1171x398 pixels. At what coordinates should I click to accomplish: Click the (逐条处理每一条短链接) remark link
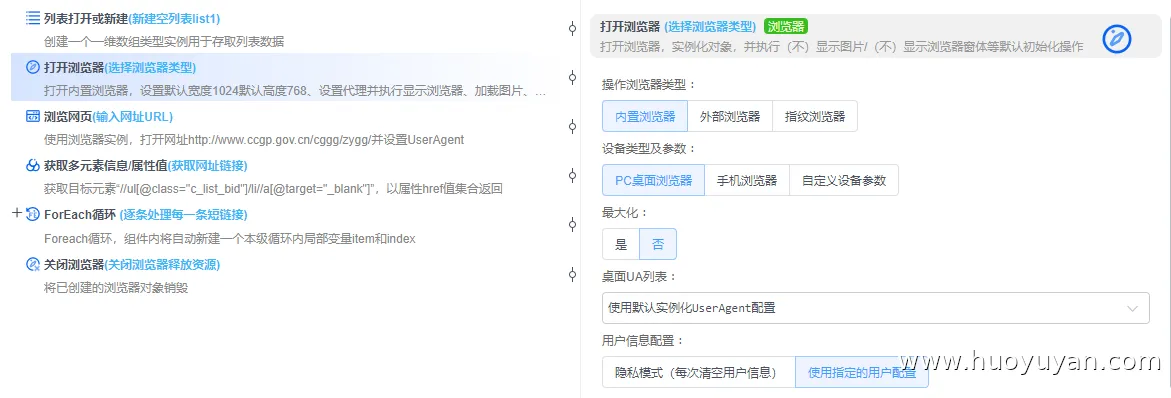click(x=183, y=215)
